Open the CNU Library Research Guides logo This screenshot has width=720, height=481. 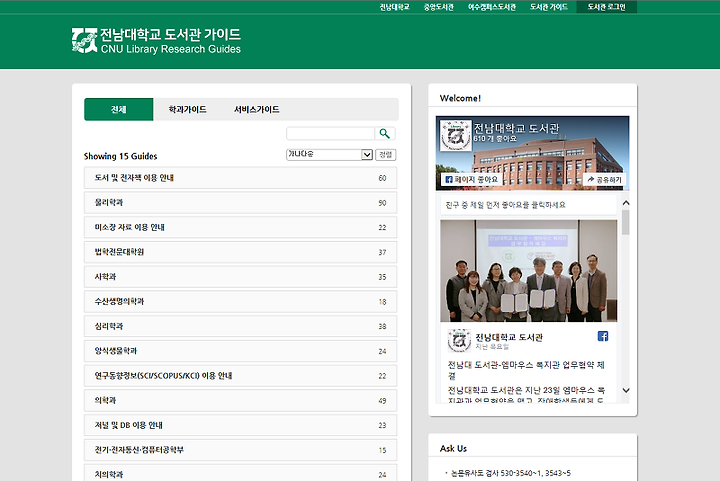[x=156, y=41]
